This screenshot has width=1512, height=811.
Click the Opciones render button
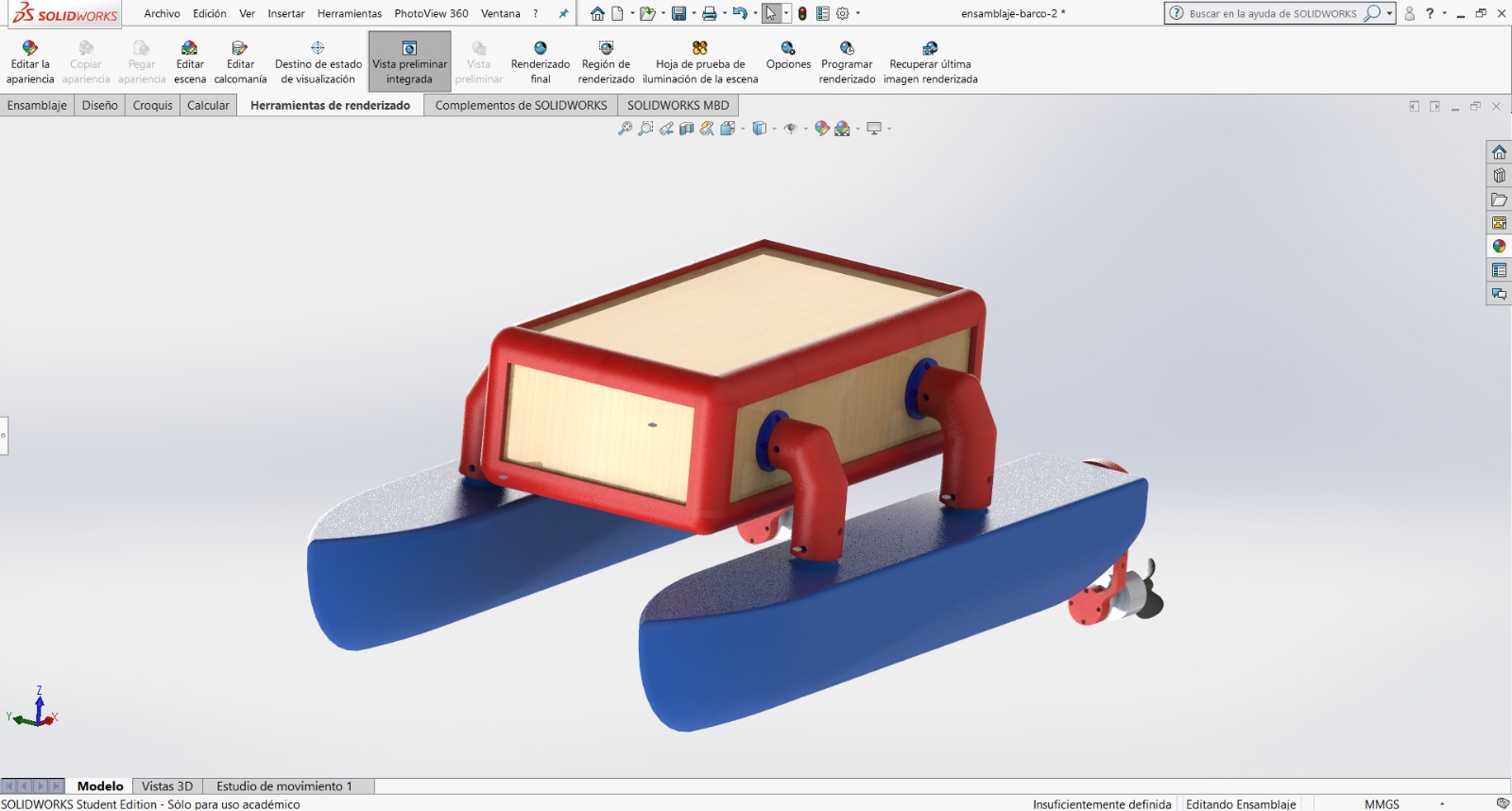[x=788, y=55]
